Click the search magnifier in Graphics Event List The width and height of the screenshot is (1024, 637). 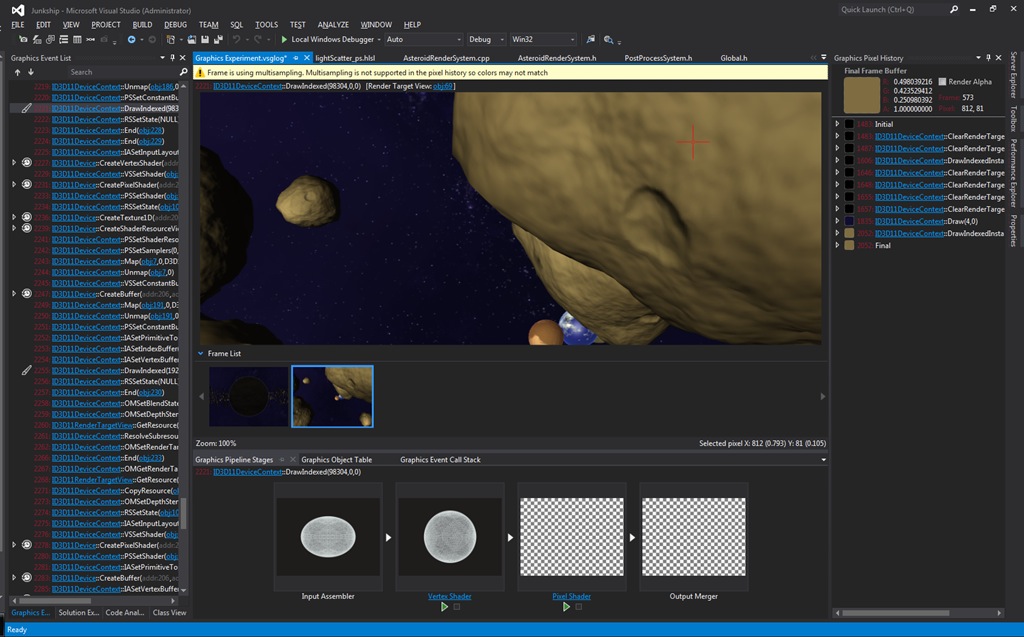tap(183, 72)
